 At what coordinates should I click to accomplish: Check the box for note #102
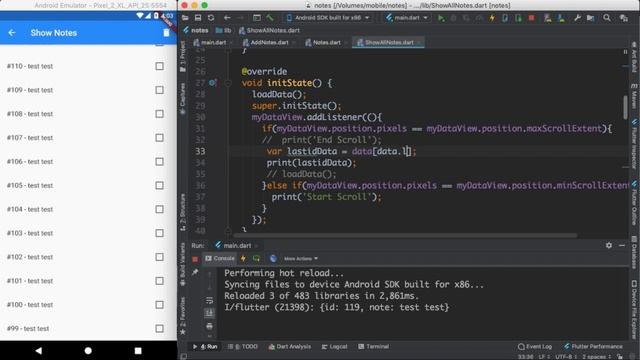160,257
